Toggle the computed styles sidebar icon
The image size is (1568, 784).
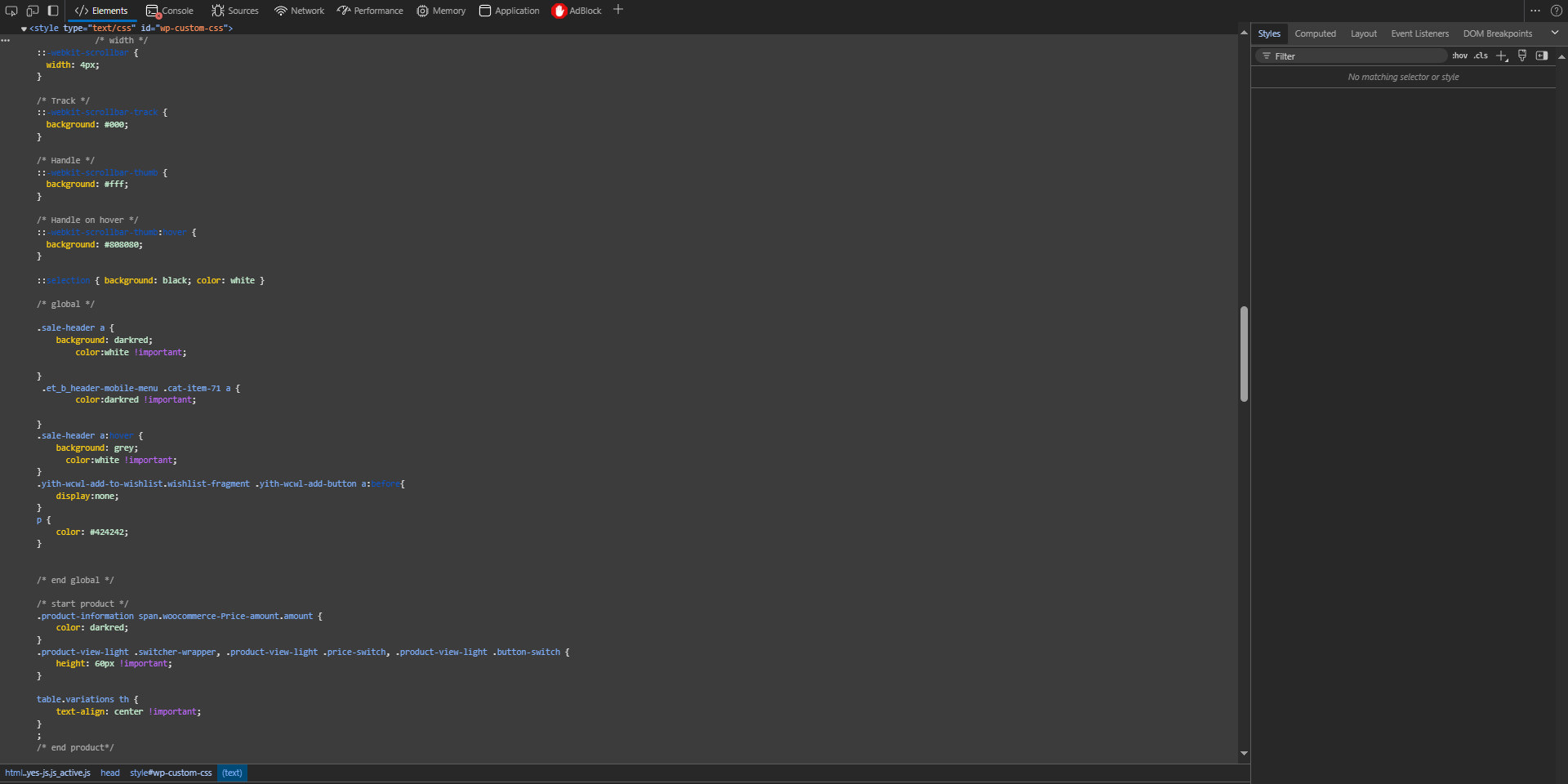(1542, 56)
